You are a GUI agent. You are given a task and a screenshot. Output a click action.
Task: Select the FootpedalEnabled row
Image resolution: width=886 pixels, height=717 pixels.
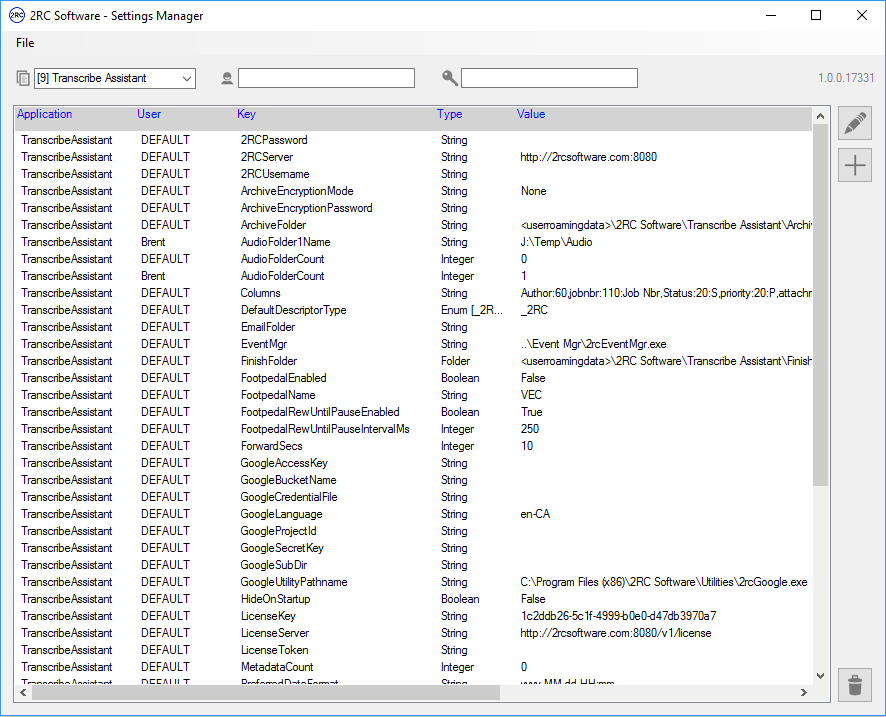413,378
